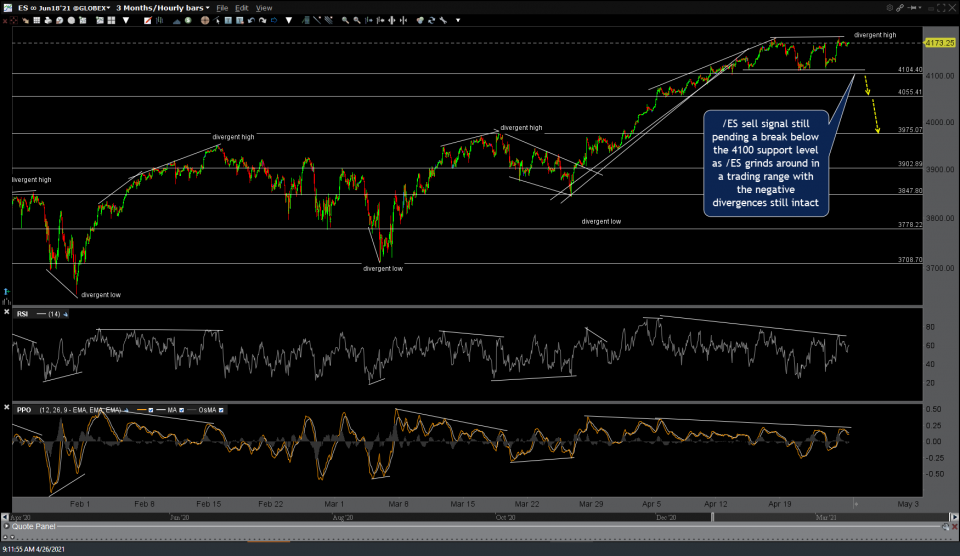
Task: Click the refresh chart arrows icon
Action: [432, 20]
